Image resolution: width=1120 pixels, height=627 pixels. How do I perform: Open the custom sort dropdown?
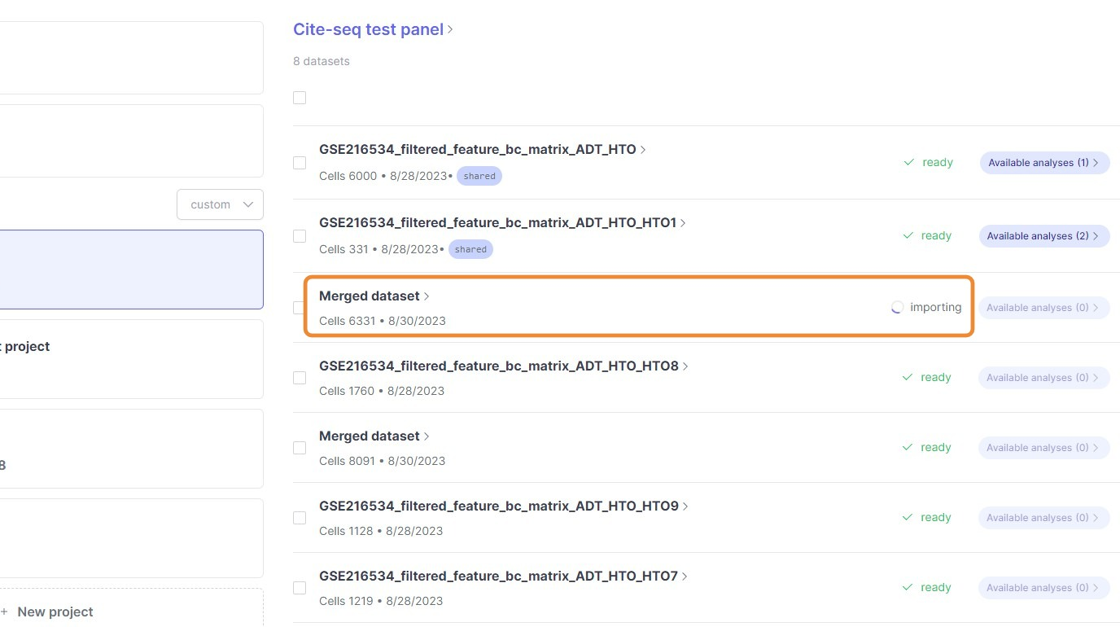[220, 204]
